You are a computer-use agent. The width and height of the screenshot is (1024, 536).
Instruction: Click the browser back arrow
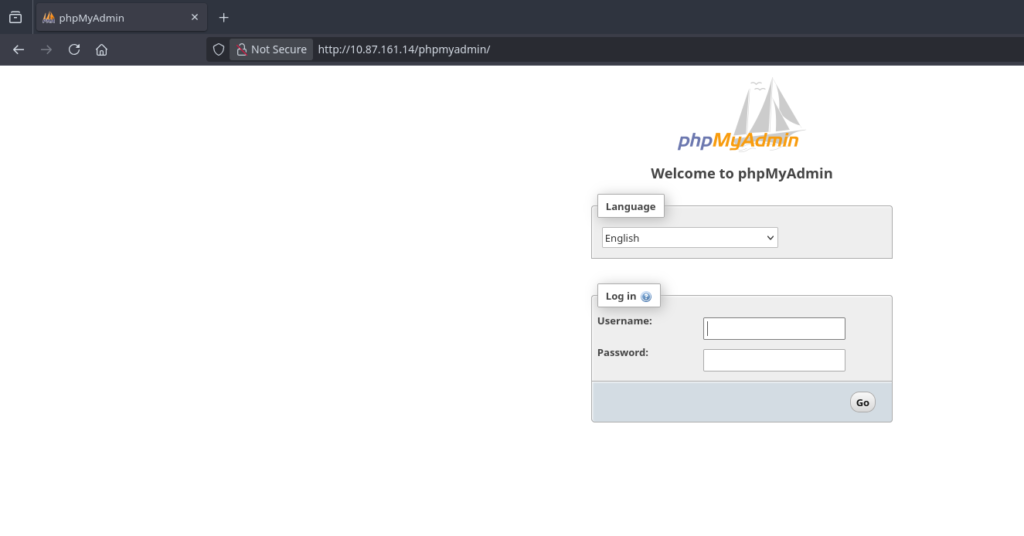tap(18, 49)
